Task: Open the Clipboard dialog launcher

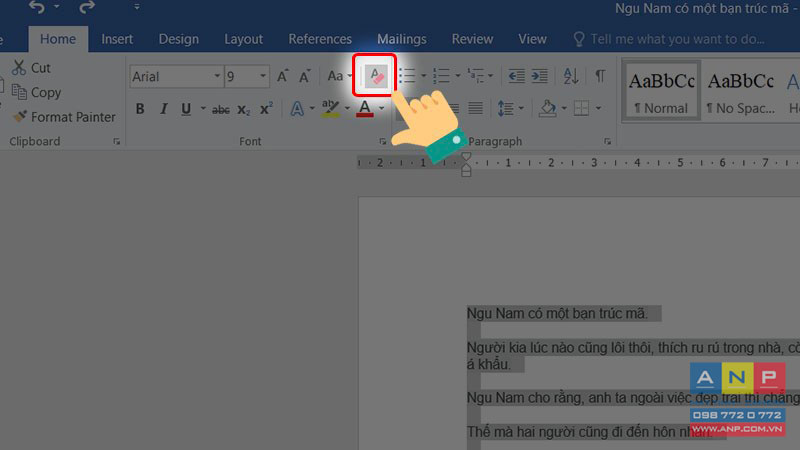Action: [x=117, y=142]
